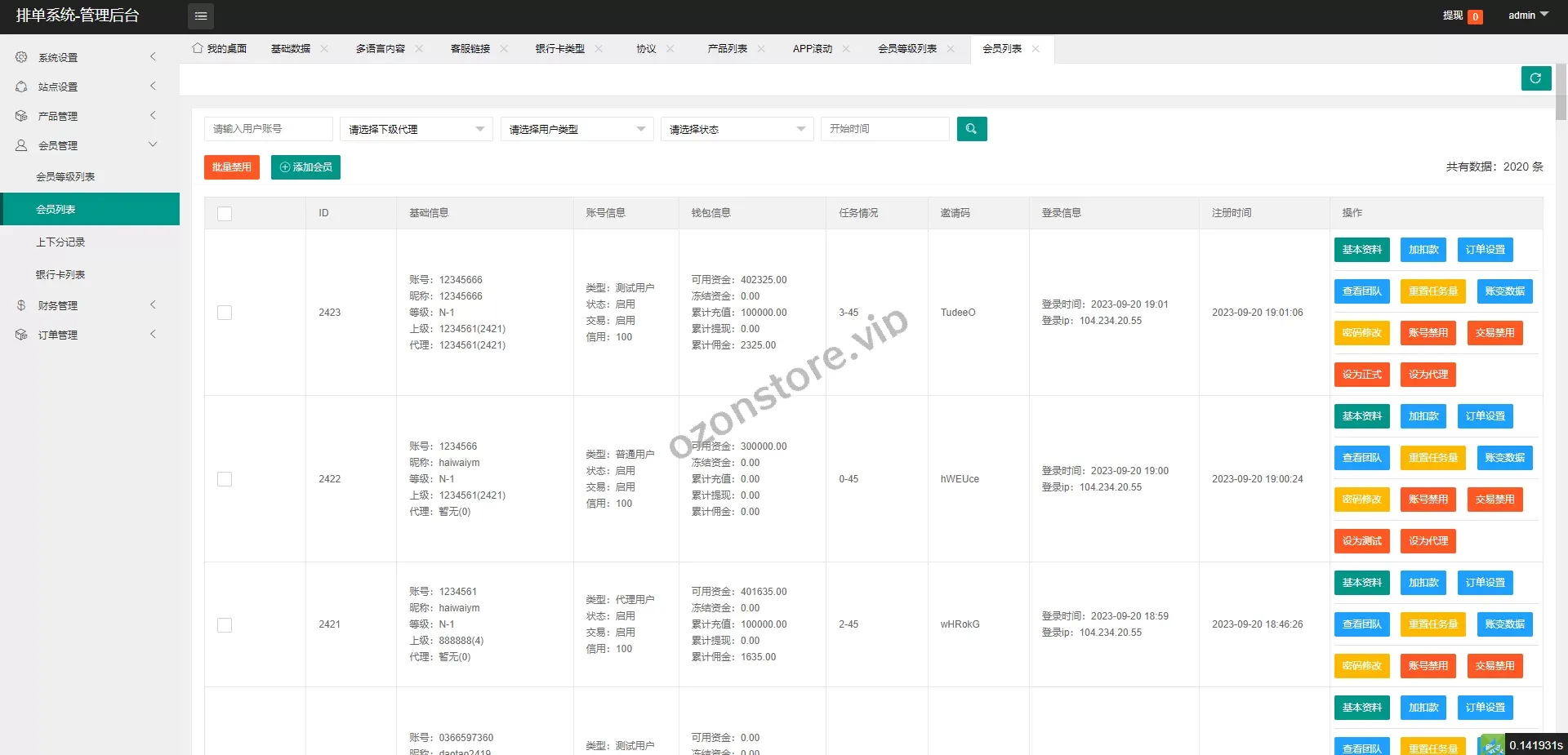Click the dollar icon beside 财务管理
Screen dimensions: 1568x755
(x=21, y=305)
